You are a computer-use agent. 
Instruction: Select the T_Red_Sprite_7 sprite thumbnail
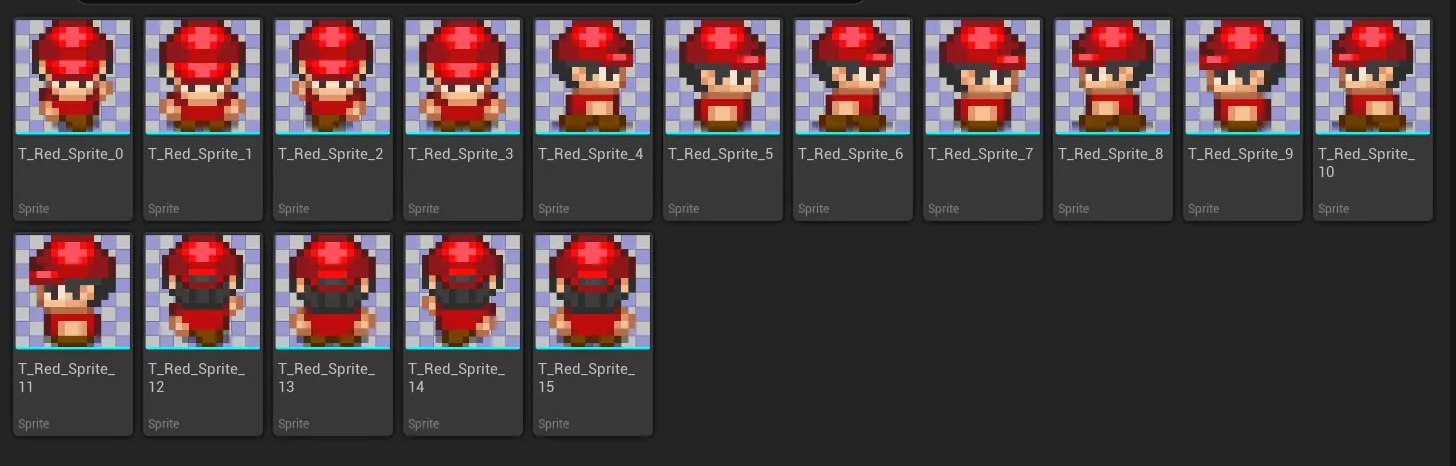pyautogui.click(x=983, y=76)
